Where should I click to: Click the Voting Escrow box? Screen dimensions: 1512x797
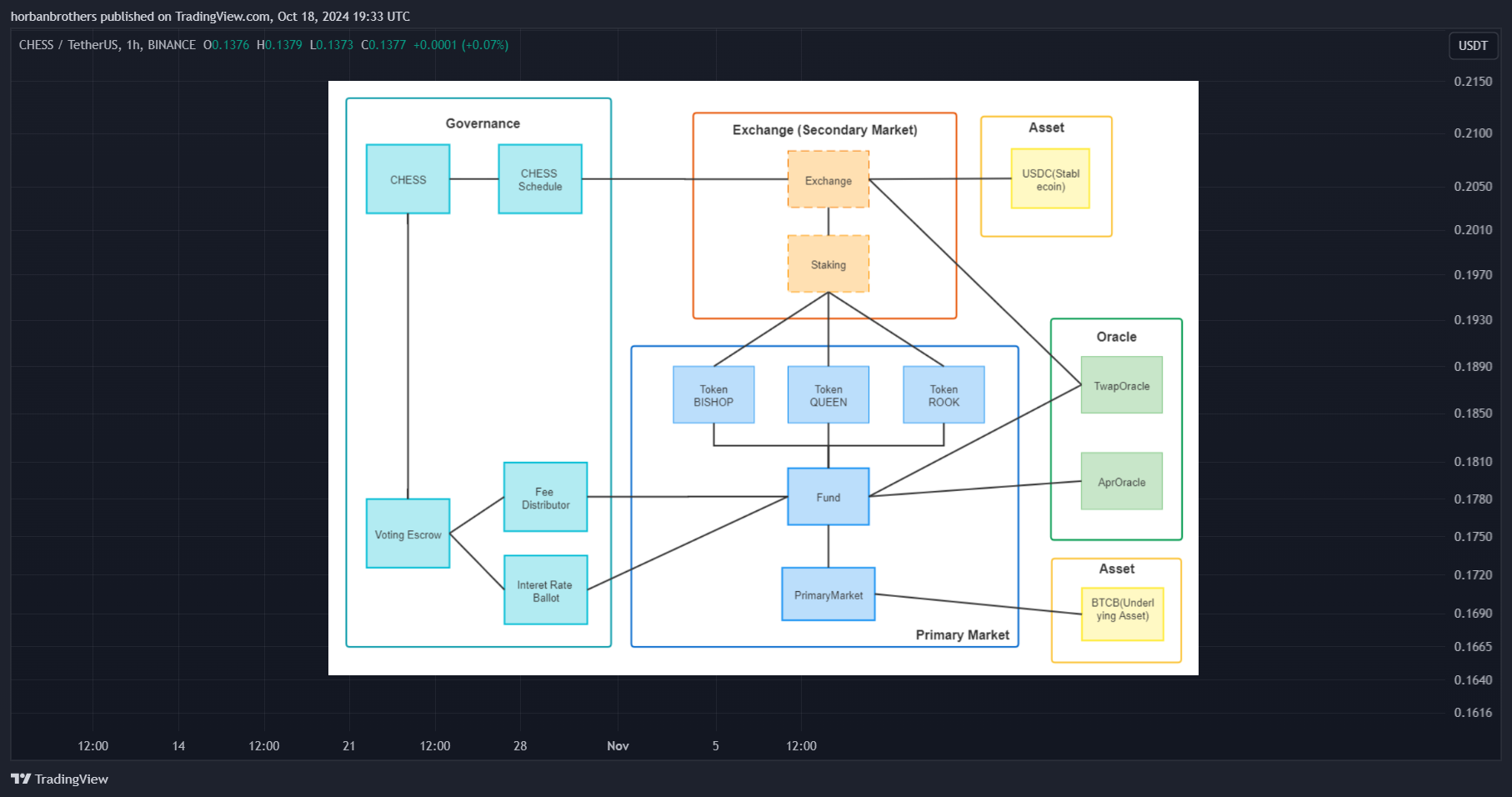[x=408, y=534]
